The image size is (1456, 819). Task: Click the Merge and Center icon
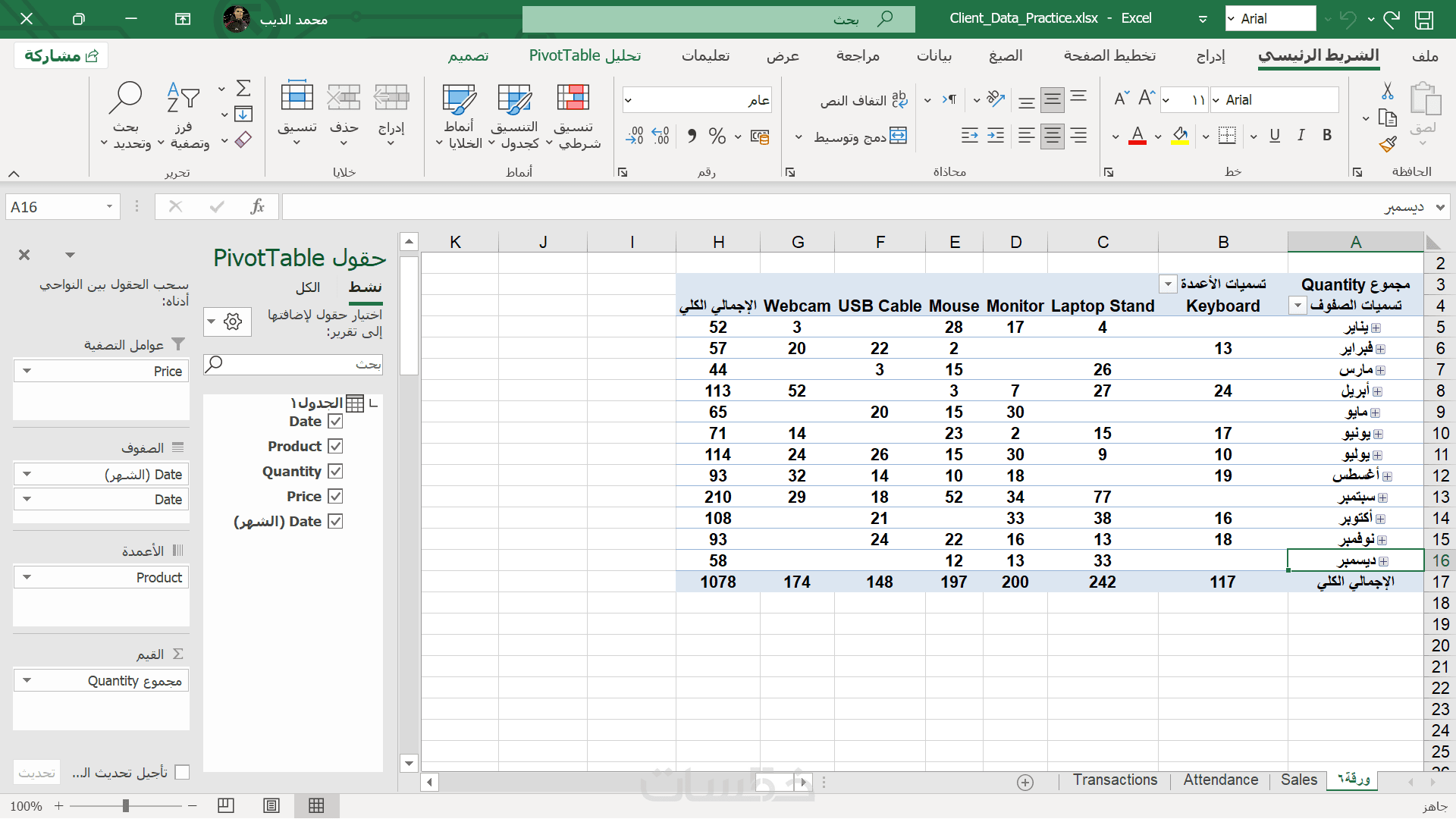pos(898,136)
